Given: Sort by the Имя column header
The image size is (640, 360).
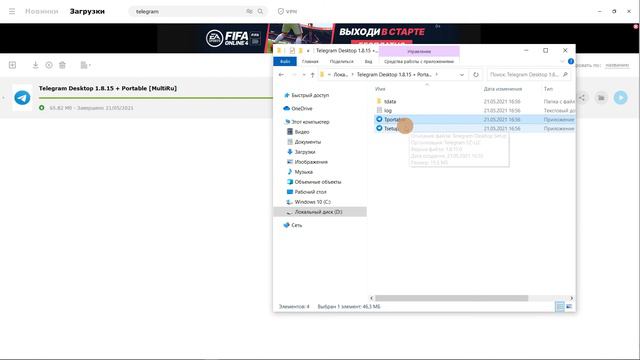Looking at the screenshot, I should 380,89.
